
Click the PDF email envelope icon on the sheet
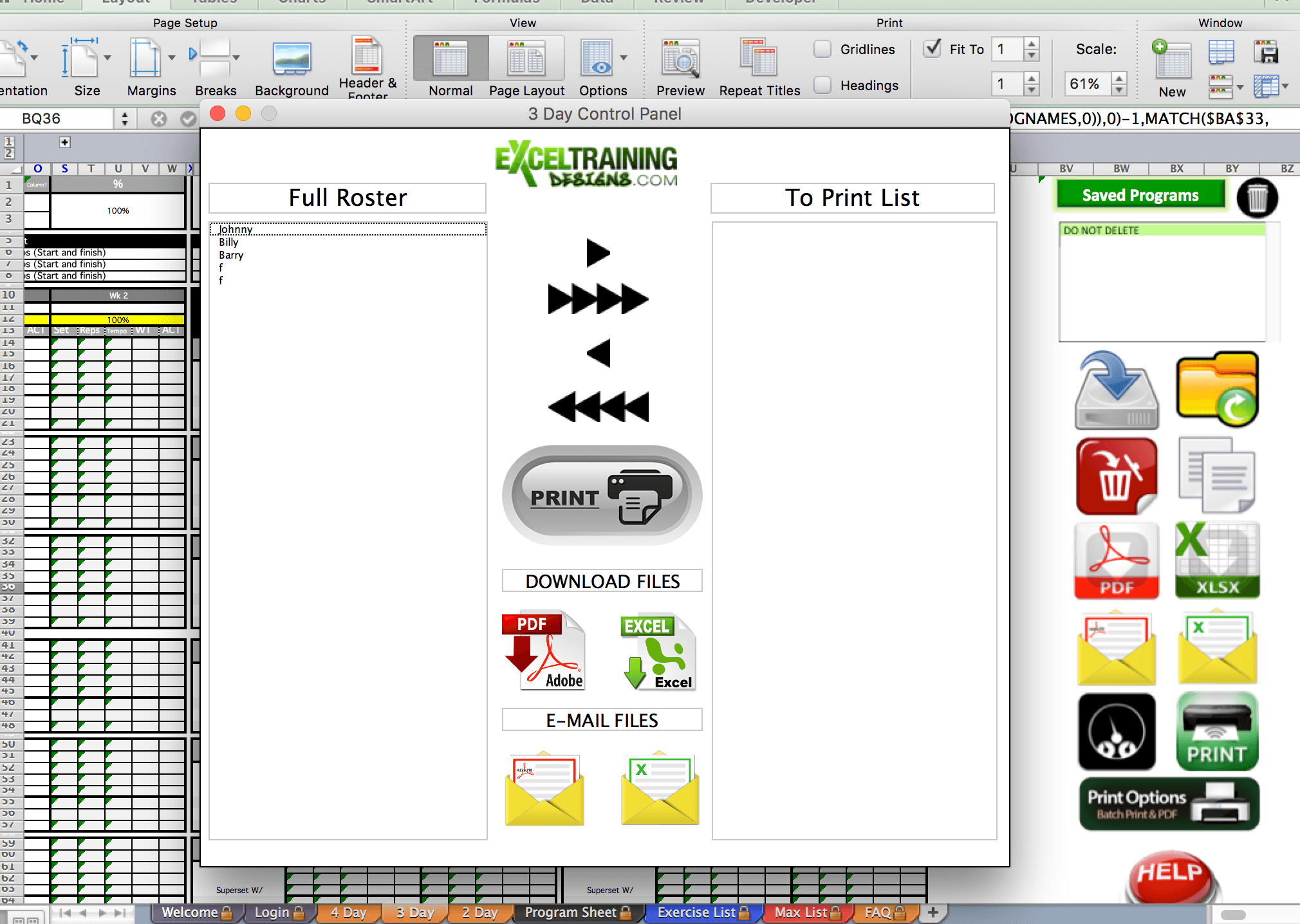coord(1116,648)
